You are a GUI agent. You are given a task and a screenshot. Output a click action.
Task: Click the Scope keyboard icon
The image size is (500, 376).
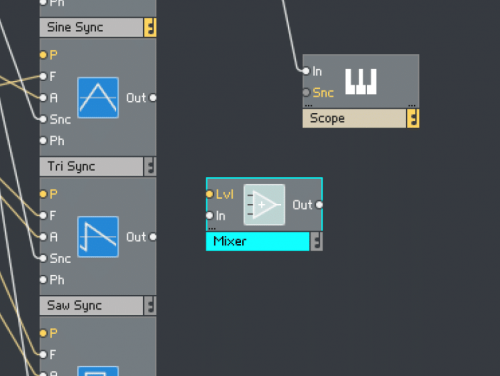[x=361, y=82]
